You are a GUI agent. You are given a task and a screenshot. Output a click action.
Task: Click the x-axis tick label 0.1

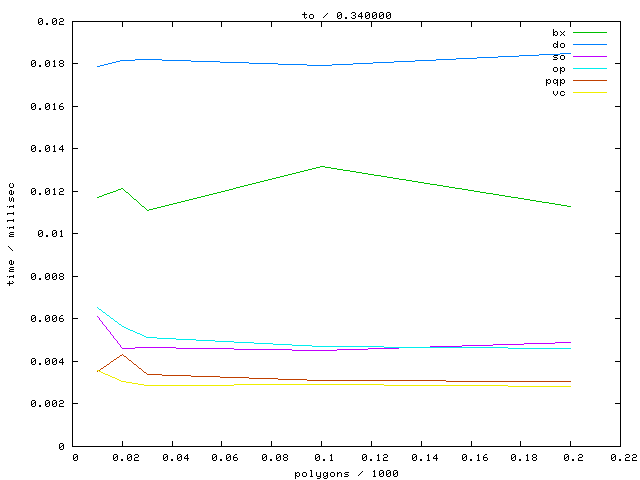pos(321,459)
